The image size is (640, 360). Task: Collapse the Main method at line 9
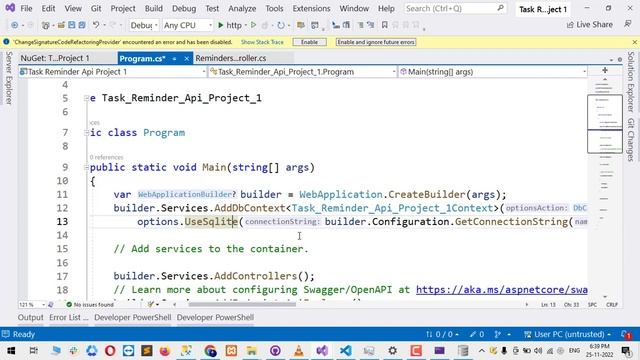coord(86,167)
